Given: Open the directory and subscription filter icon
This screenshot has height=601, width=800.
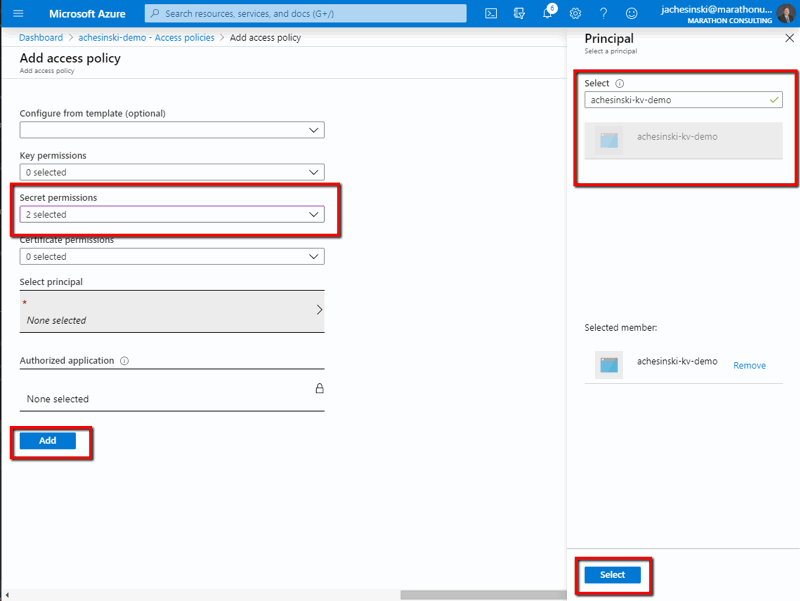Looking at the screenshot, I should pos(519,14).
